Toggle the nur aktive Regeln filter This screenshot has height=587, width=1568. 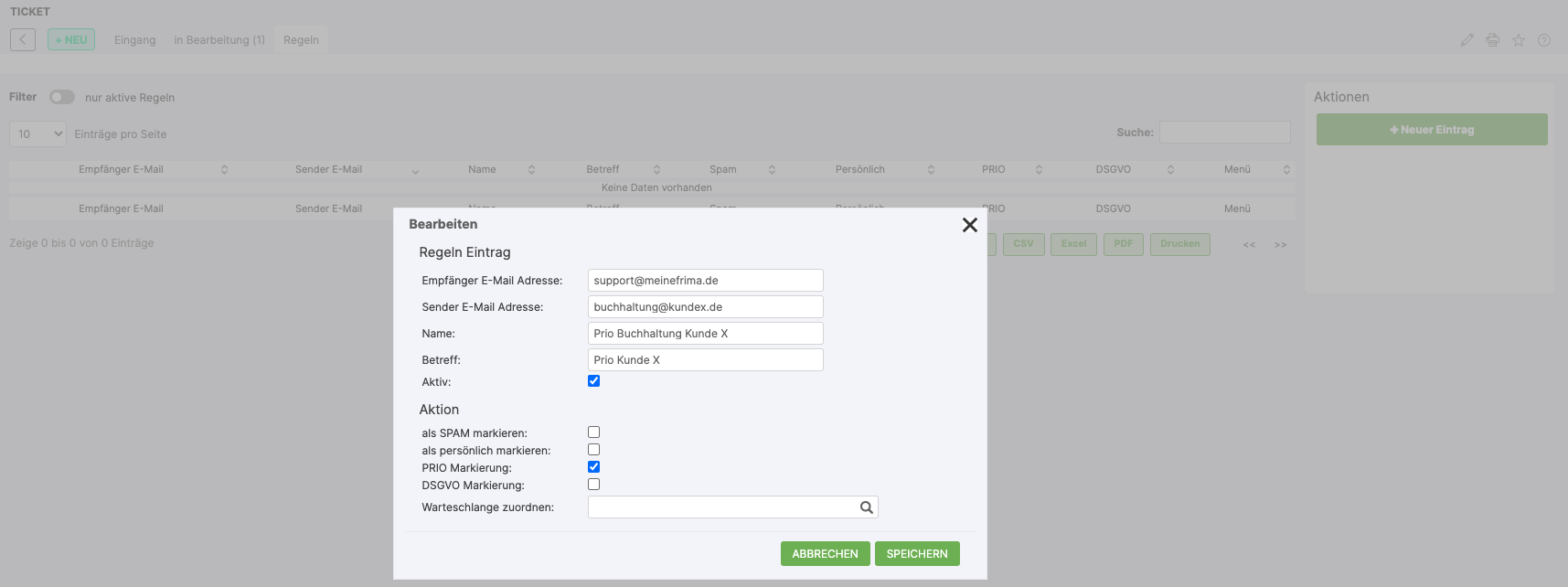pyautogui.click(x=62, y=97)
